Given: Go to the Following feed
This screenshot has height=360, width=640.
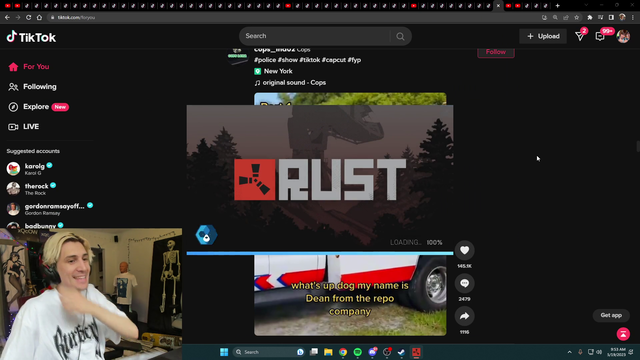Looking at the screenshot, I should coord(32,87).
